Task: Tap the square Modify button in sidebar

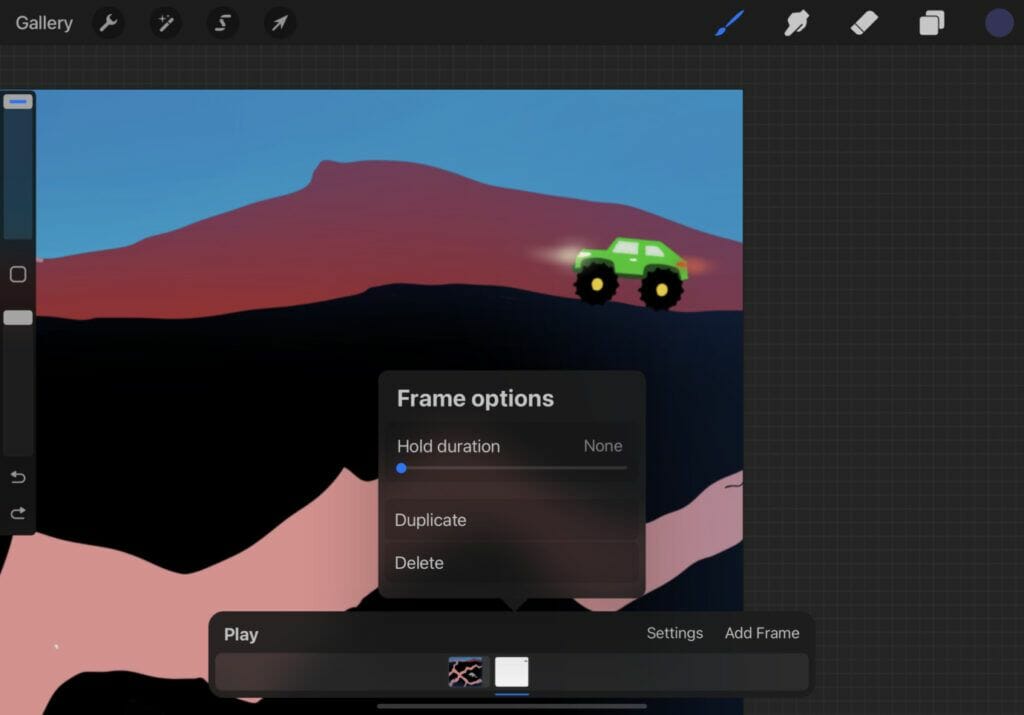Action: [x=18, y=274]
